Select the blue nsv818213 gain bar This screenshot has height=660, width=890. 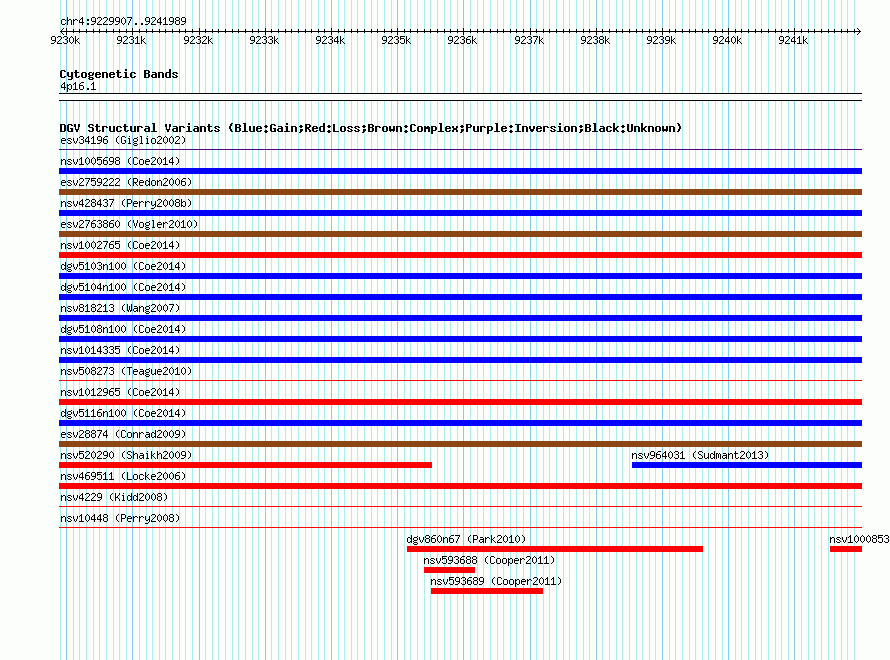click(x=460, y=318)
